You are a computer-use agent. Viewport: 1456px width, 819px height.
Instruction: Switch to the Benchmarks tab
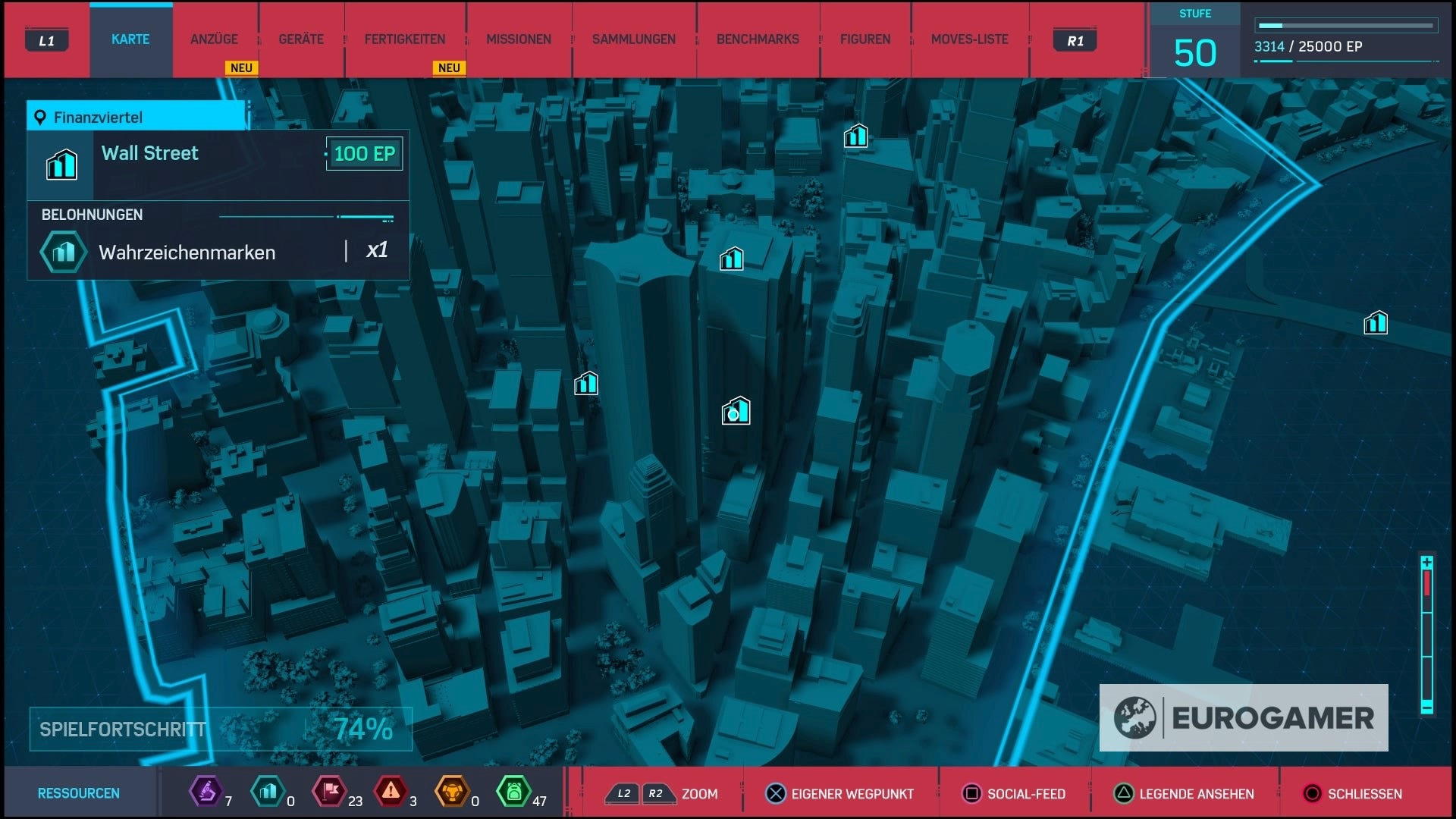[x=758, y=39]
